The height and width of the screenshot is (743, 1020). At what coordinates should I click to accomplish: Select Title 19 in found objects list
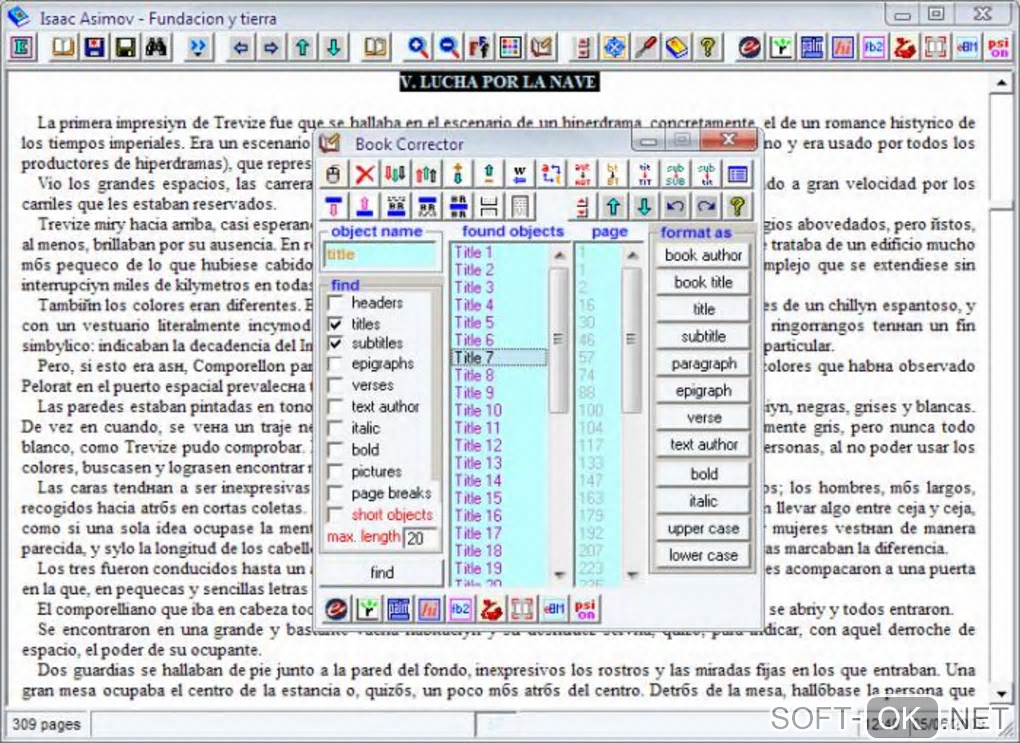pyautogui.click(x=500, y=568)
